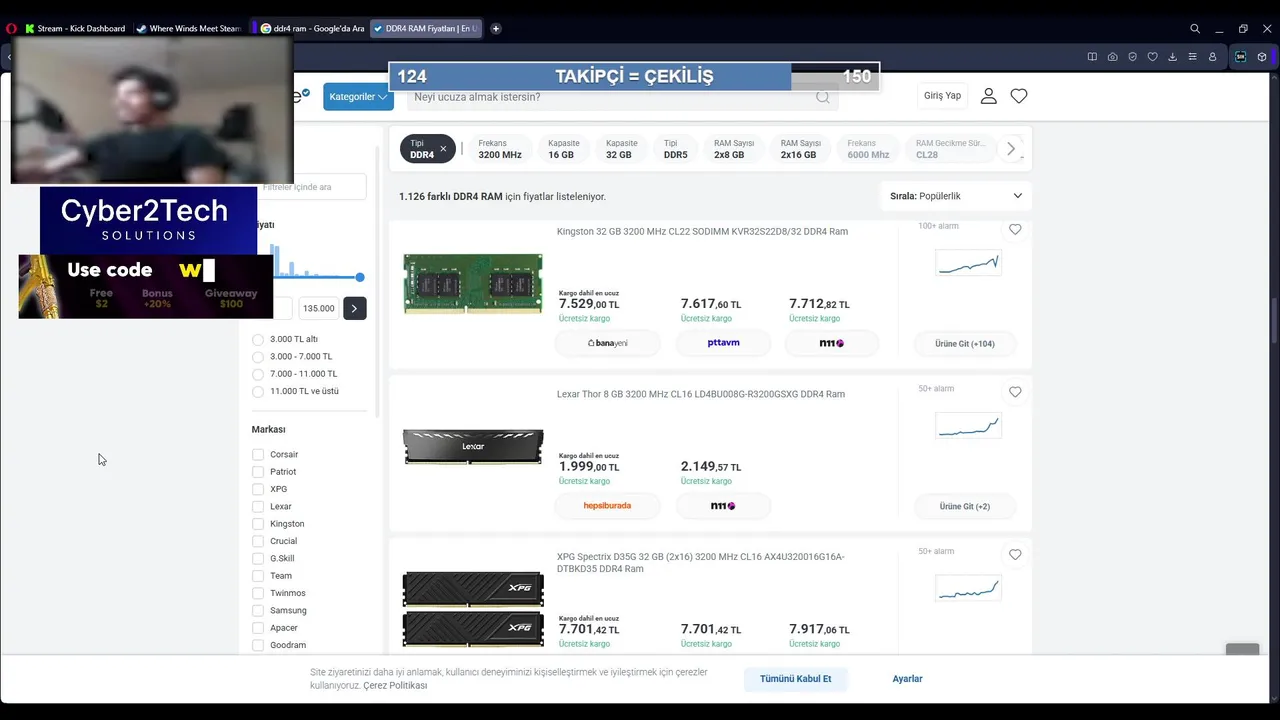This screenshot has width=1280, height=720.
Task: View XPG Spectrix price history chart
Action: click(968, 588)
